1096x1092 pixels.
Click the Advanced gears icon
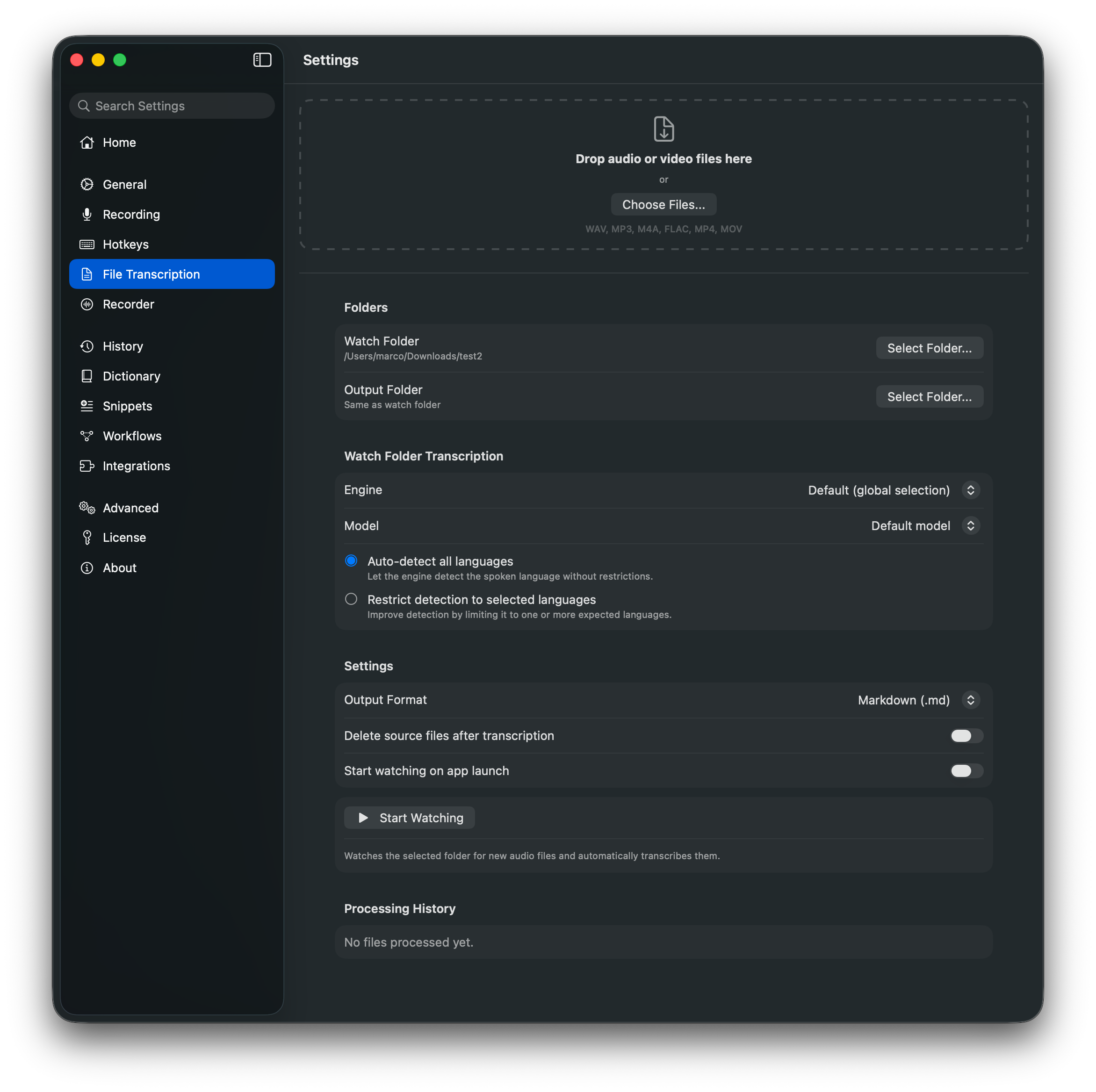[x=87, y=508]
